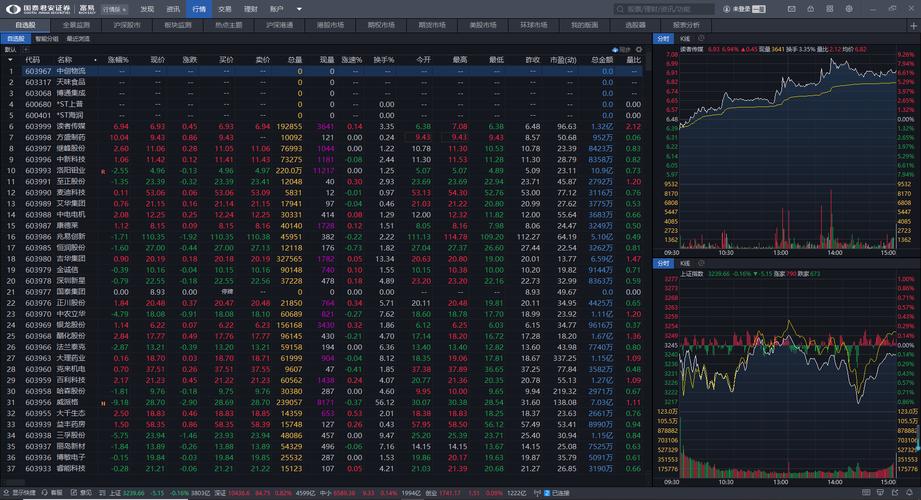
Task: Select stock row 603993
Action: point(322,170)
